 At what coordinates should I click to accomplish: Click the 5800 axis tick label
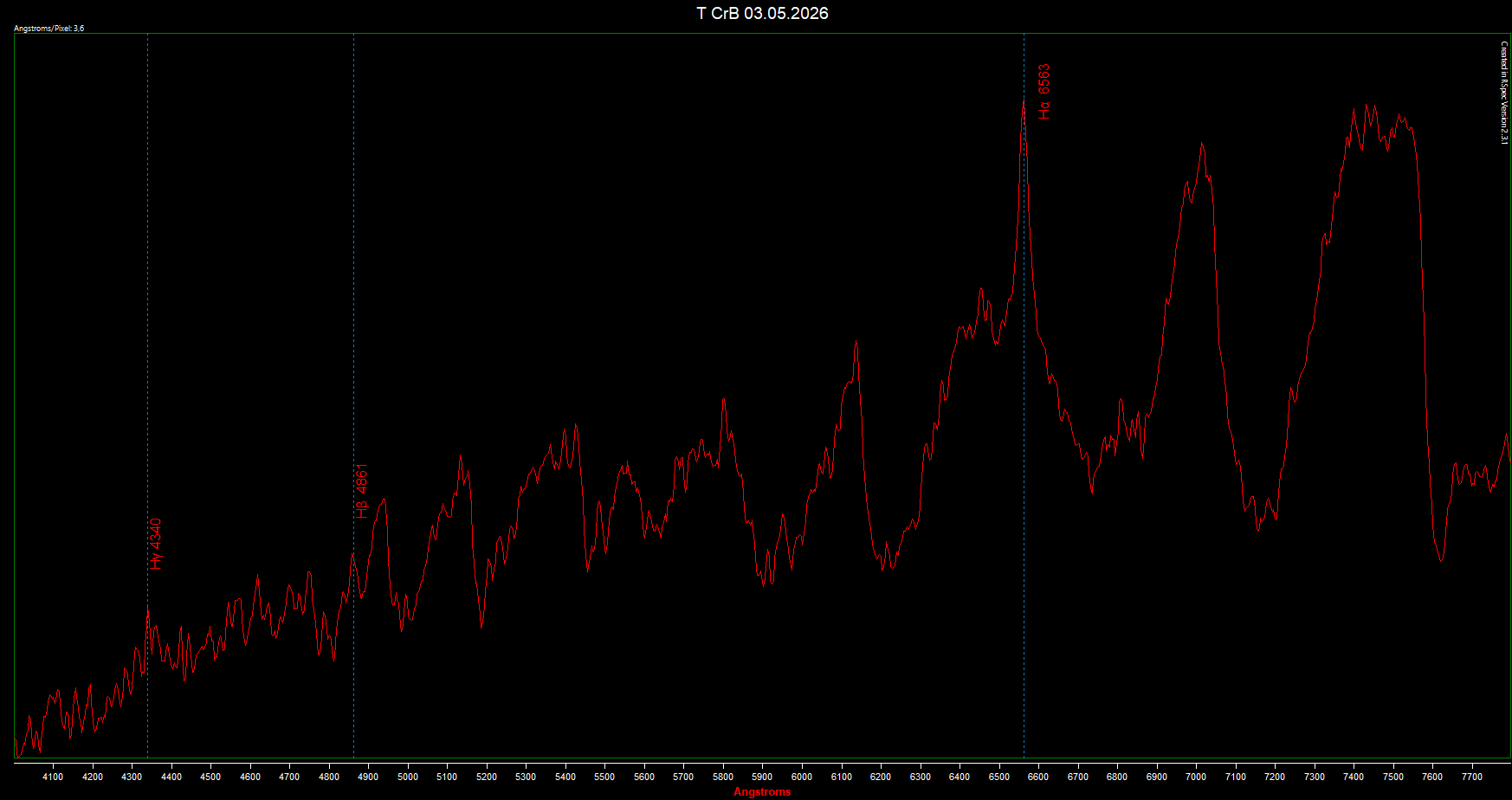(723, 777)
